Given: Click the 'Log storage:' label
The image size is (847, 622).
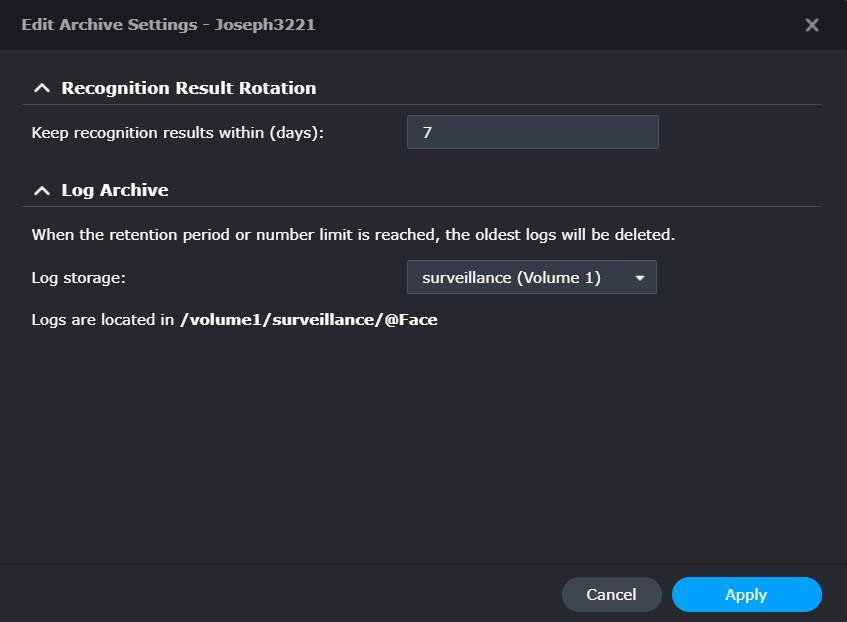Looking at the screenshot, I should [79, 278].
